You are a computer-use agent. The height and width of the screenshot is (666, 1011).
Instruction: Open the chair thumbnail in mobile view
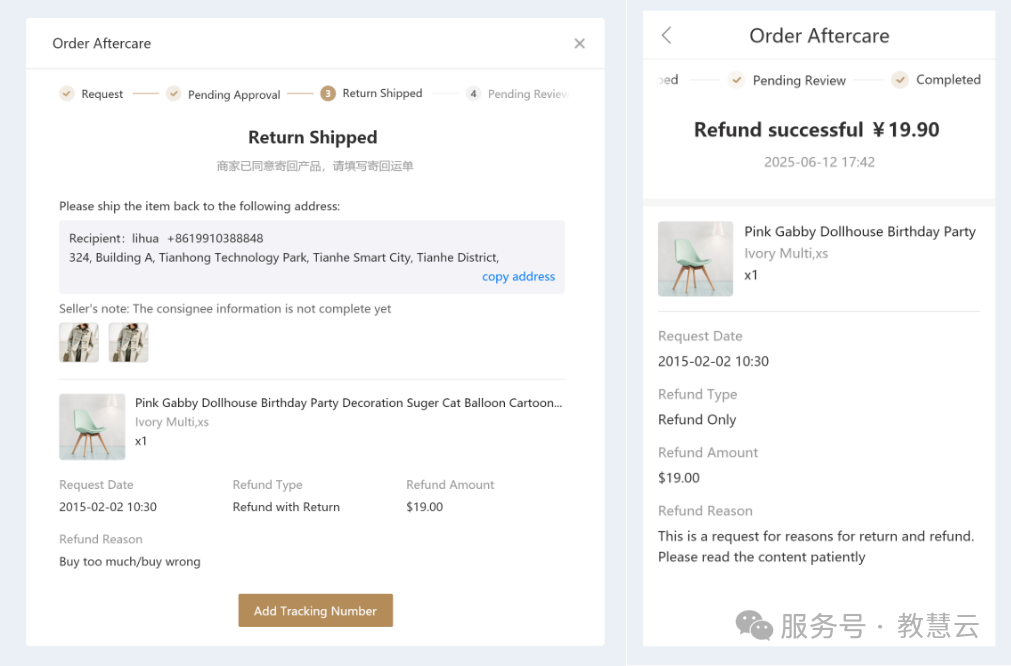[695, 259]
